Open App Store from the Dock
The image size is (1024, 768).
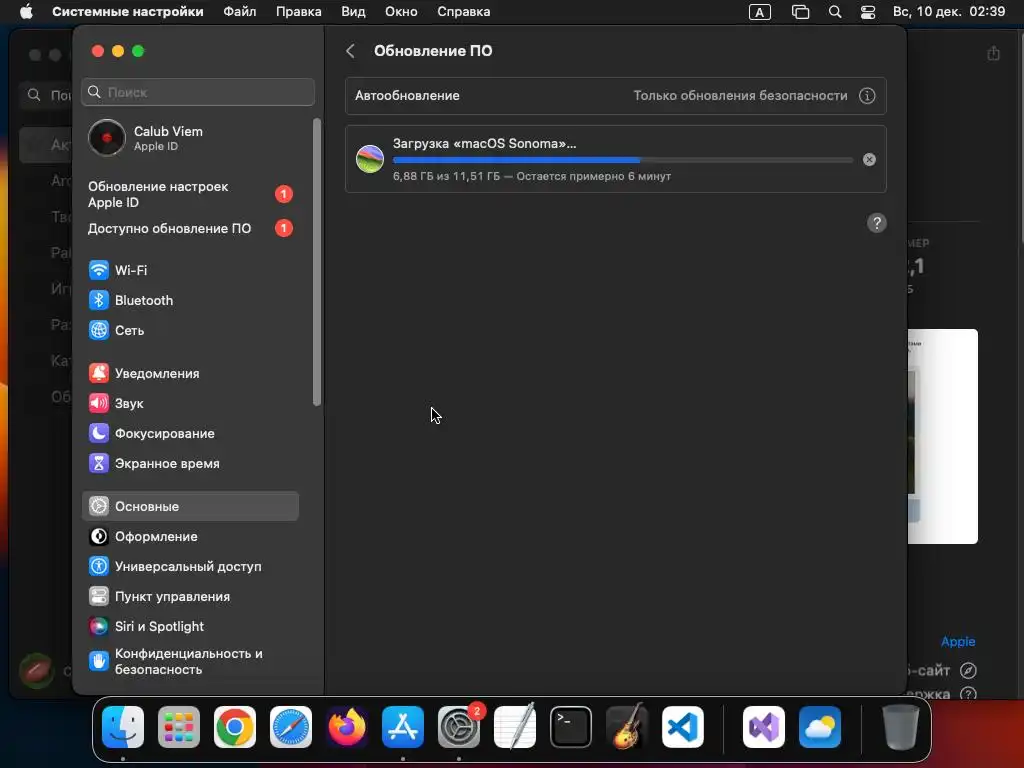403,727
